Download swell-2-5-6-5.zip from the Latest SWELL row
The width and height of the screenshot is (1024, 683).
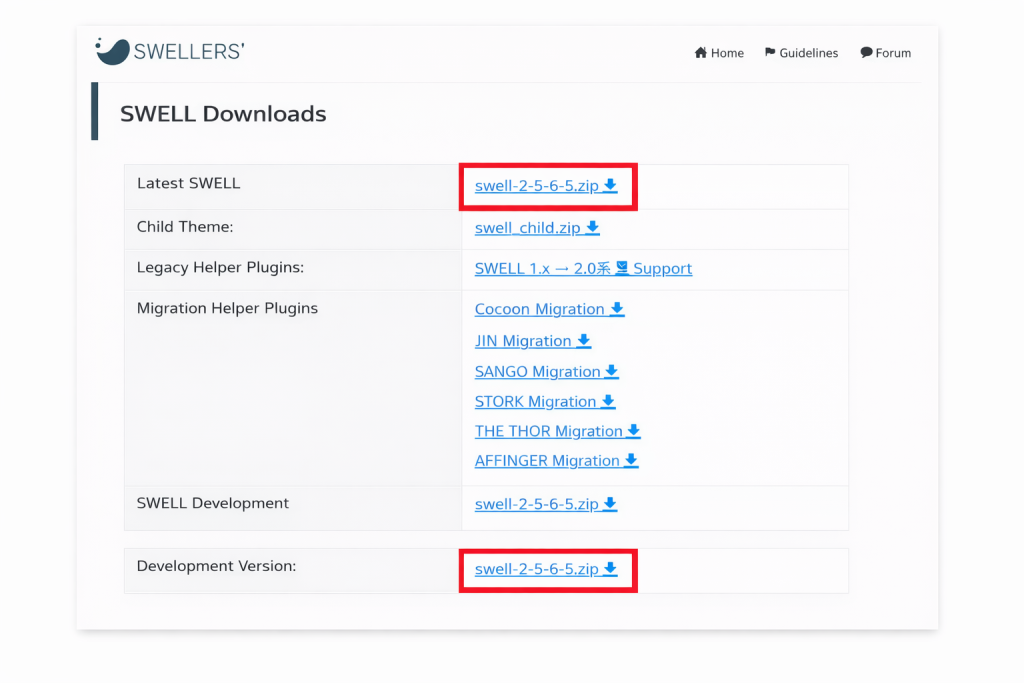click(537, 185)
